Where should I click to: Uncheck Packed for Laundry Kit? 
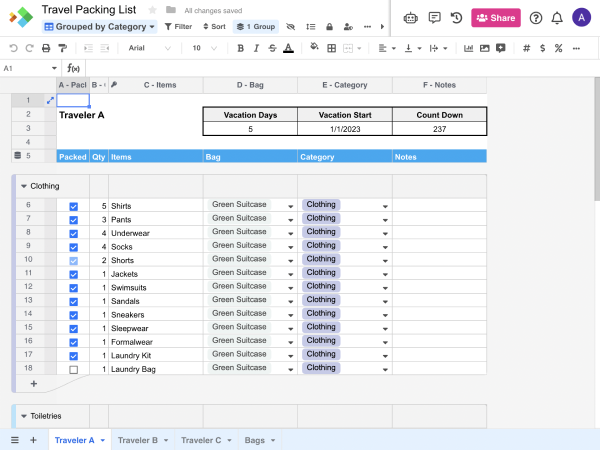(73, 356)
